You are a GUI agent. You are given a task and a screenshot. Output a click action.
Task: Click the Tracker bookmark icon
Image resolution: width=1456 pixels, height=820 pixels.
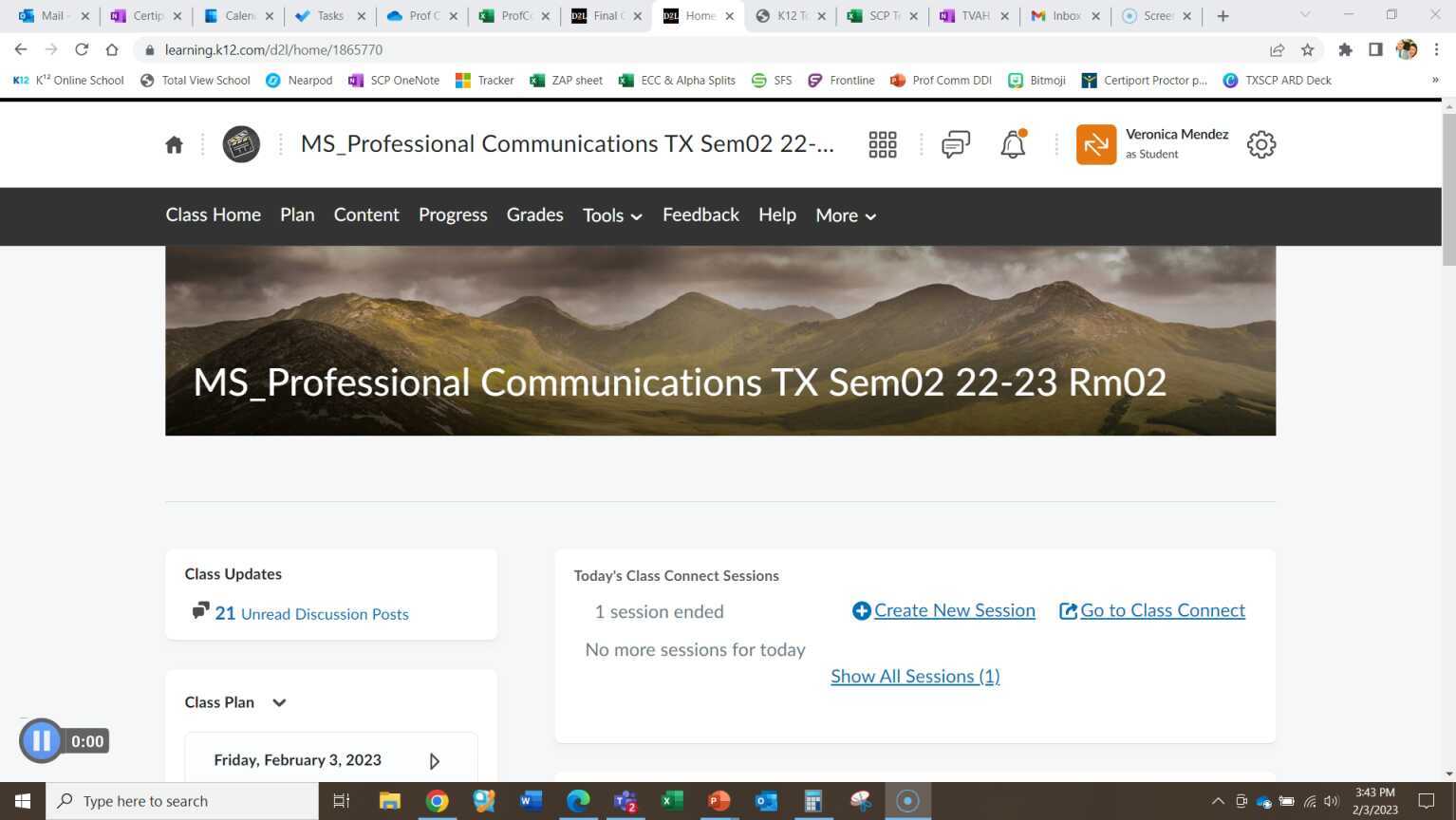tap(462, 80)
